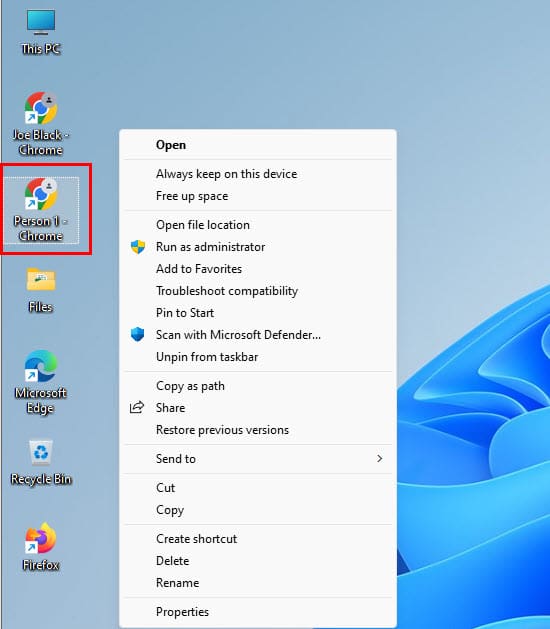The width and height of the screenshot is (550, 629).
Task: Select Open file location
Action: tap(258, 225)
